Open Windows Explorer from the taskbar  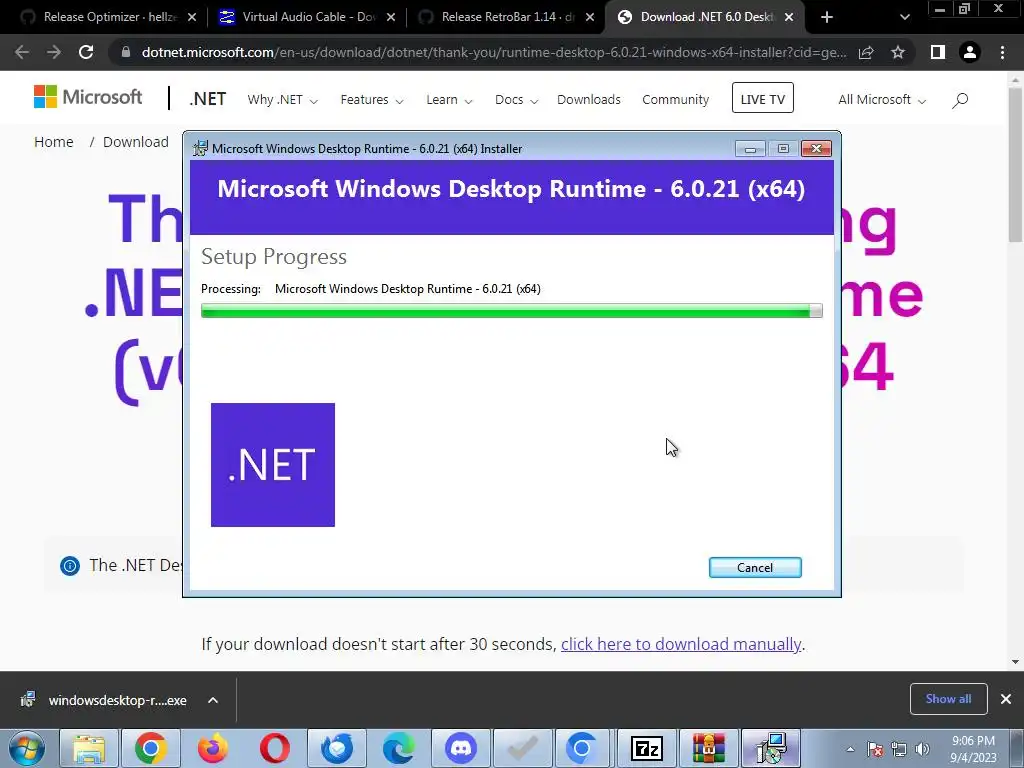pos(89,748)
